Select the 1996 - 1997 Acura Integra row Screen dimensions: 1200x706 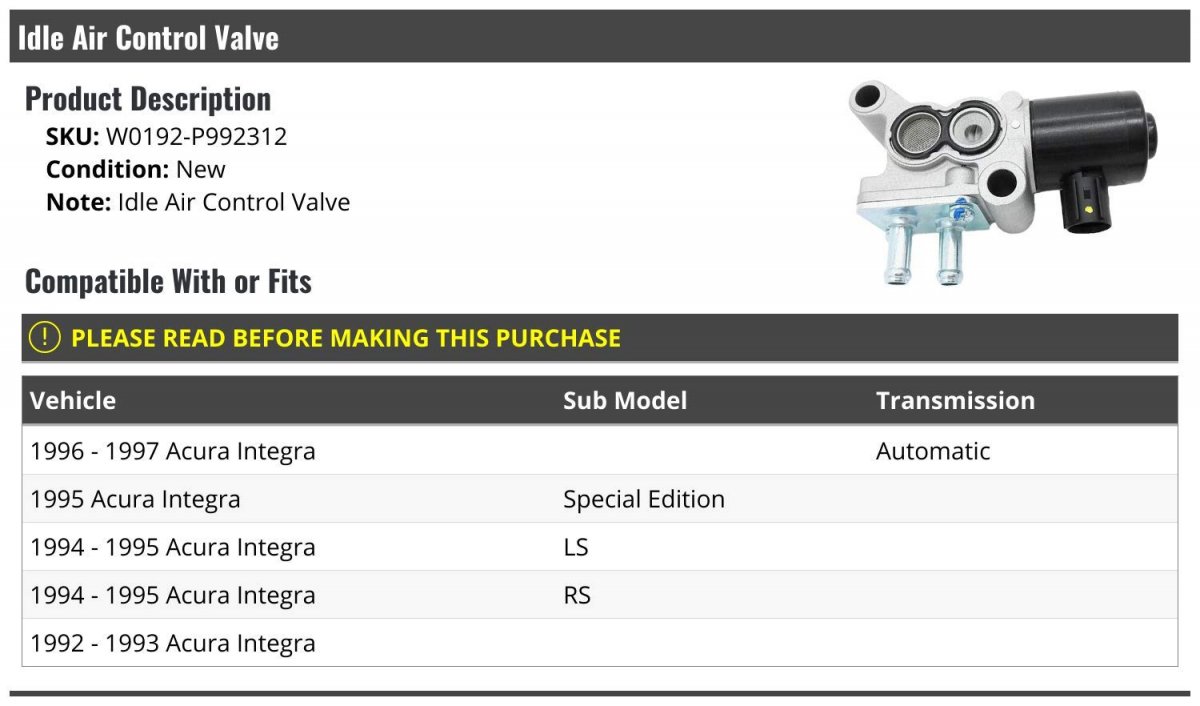(600, 451)
